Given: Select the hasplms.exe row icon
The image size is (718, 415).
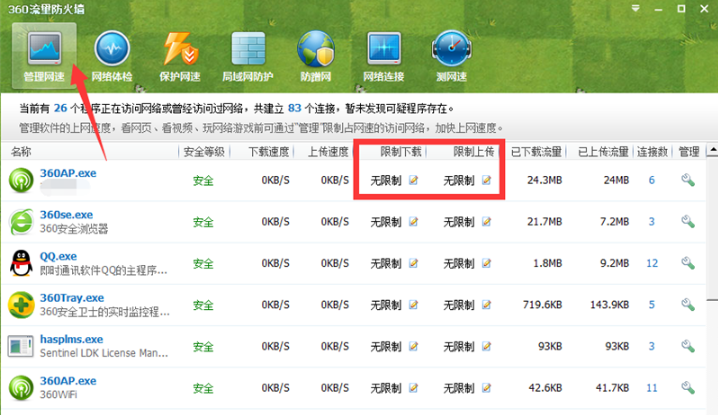Looking at the screenshot, I should tap(20, 347).
